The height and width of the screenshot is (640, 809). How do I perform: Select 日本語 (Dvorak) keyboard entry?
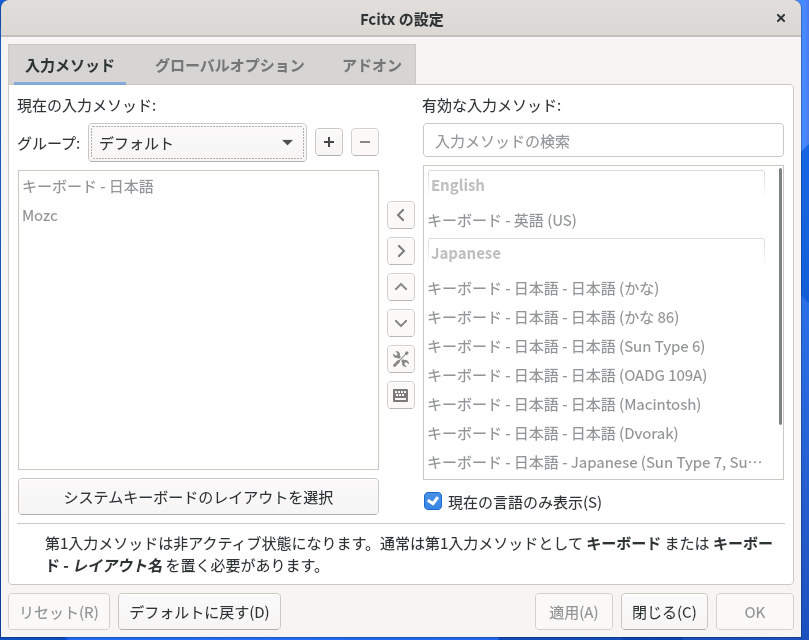[x=596, y=434]
